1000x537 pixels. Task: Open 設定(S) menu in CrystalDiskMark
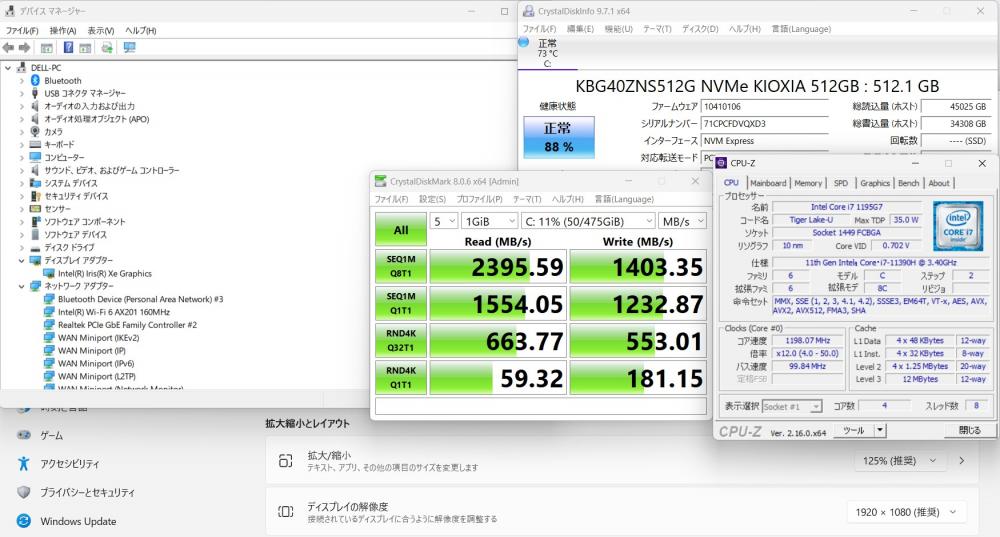pos(431,199)
